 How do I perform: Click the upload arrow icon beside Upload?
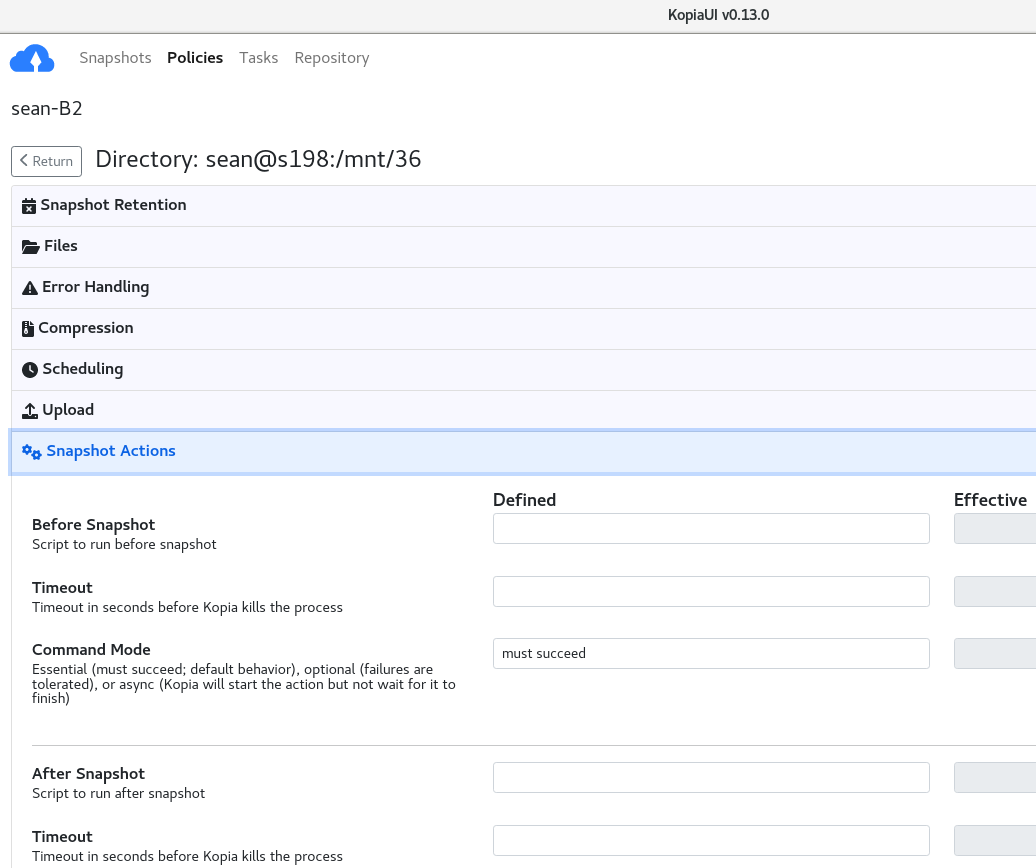point(30,411)
